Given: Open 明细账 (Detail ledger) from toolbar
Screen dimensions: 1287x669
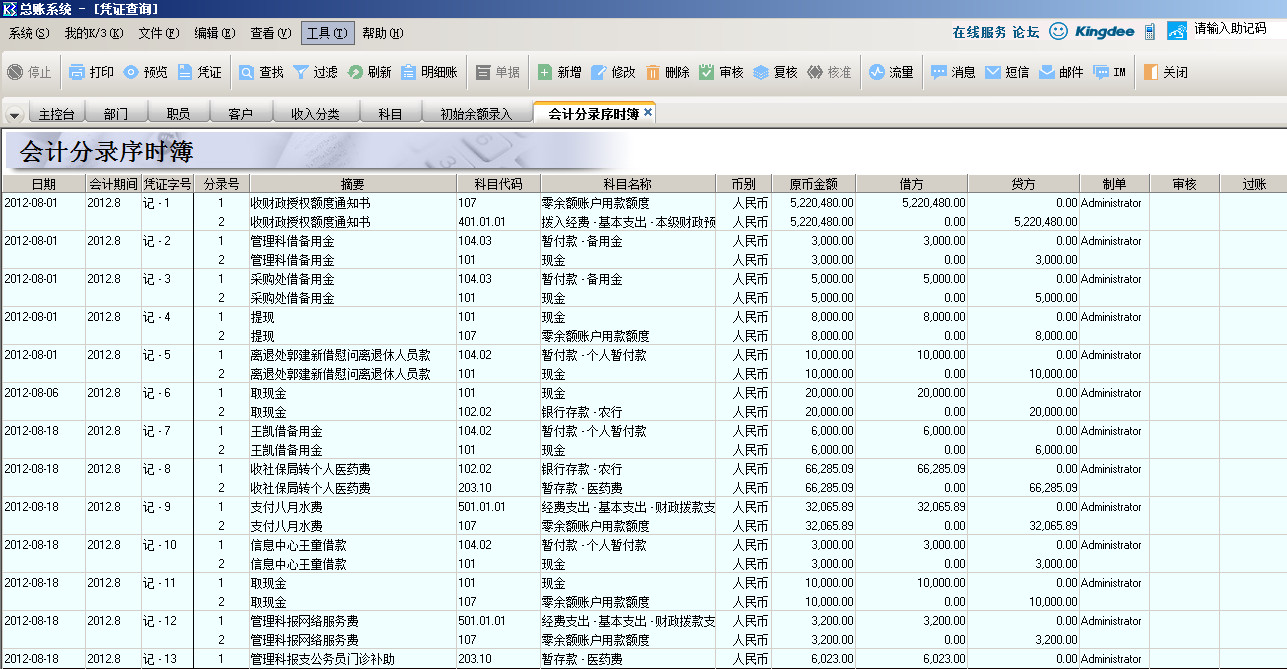Looking at the screenshot, I should [x=409, y=72].
